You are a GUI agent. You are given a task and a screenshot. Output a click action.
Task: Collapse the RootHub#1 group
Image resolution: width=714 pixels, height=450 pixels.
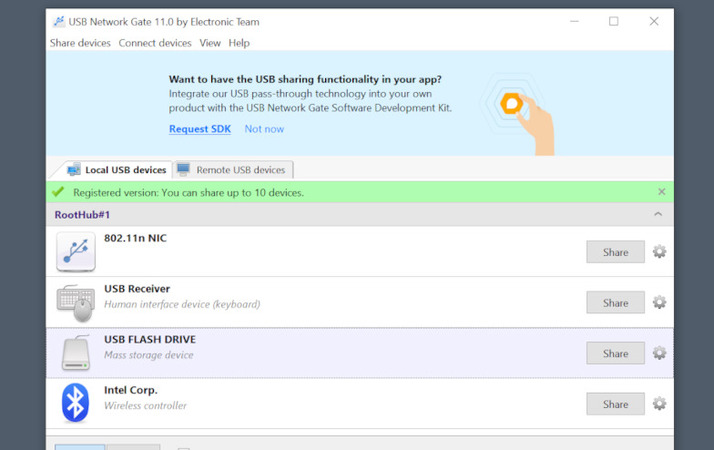tap(658, 214)
